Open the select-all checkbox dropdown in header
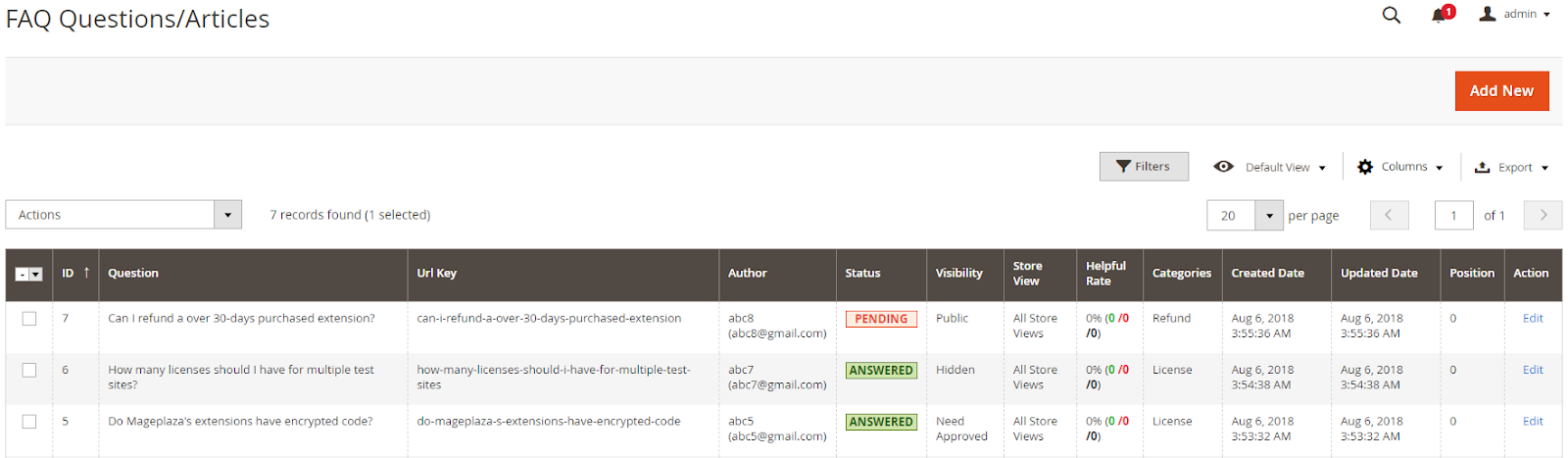 click(x=36, y=275)
